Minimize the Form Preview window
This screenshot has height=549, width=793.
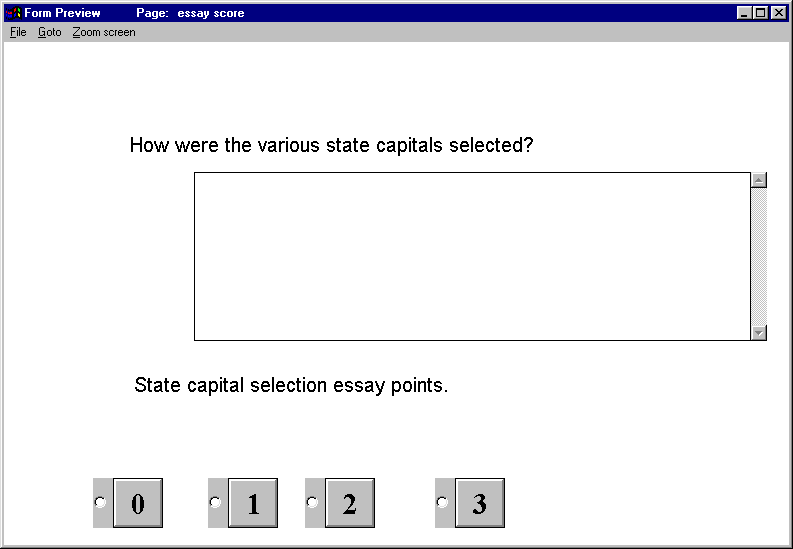[743, 13]
